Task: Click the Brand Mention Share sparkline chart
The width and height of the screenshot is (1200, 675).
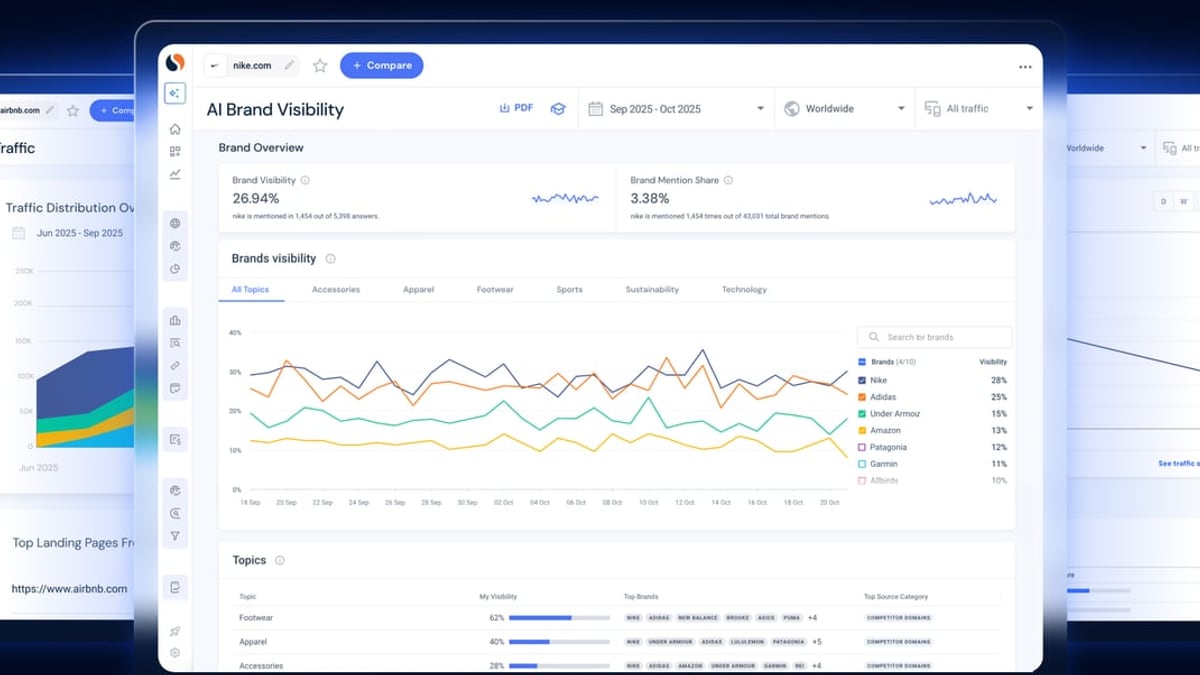Action: (x=963, y=199)
